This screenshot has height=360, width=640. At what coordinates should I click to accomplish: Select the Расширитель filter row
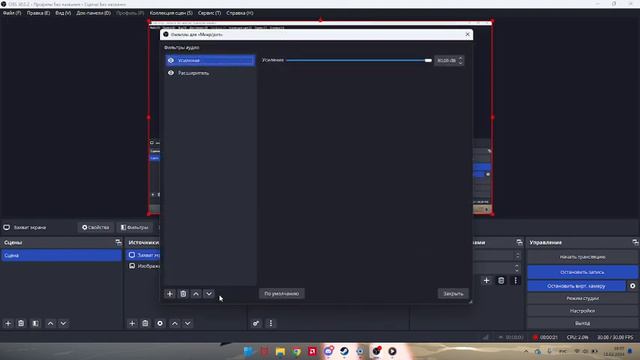tap(210, 73)
